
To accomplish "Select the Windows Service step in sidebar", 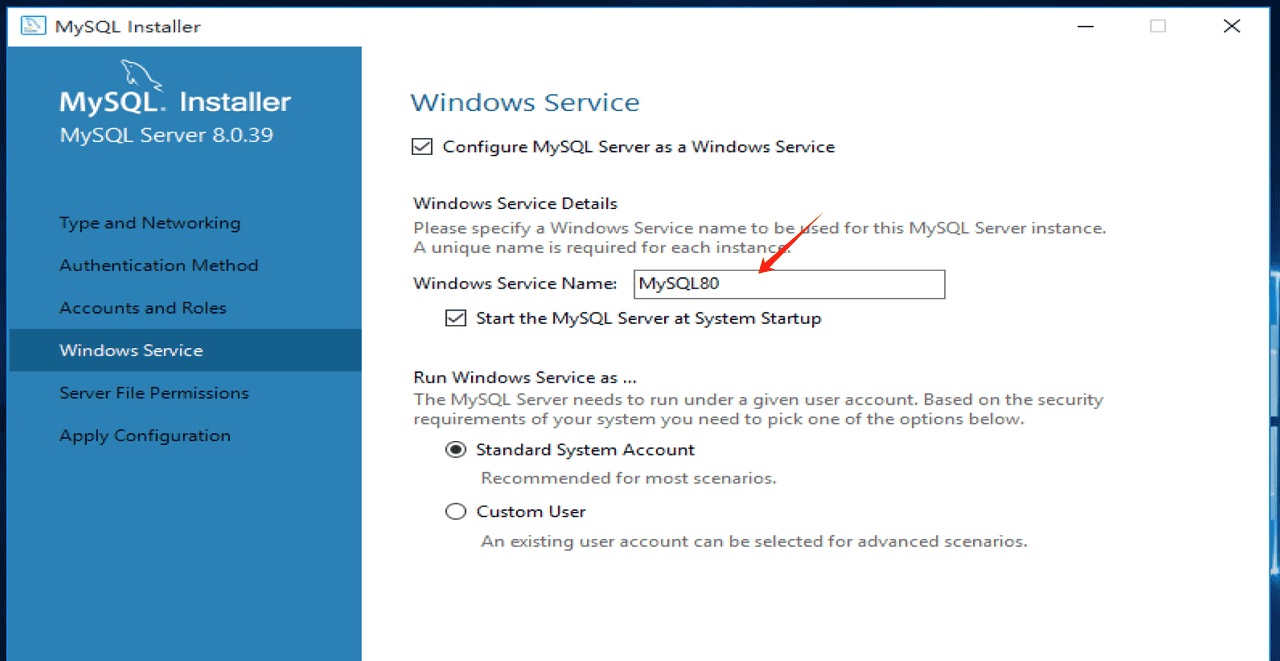I will tap(185, 350).
